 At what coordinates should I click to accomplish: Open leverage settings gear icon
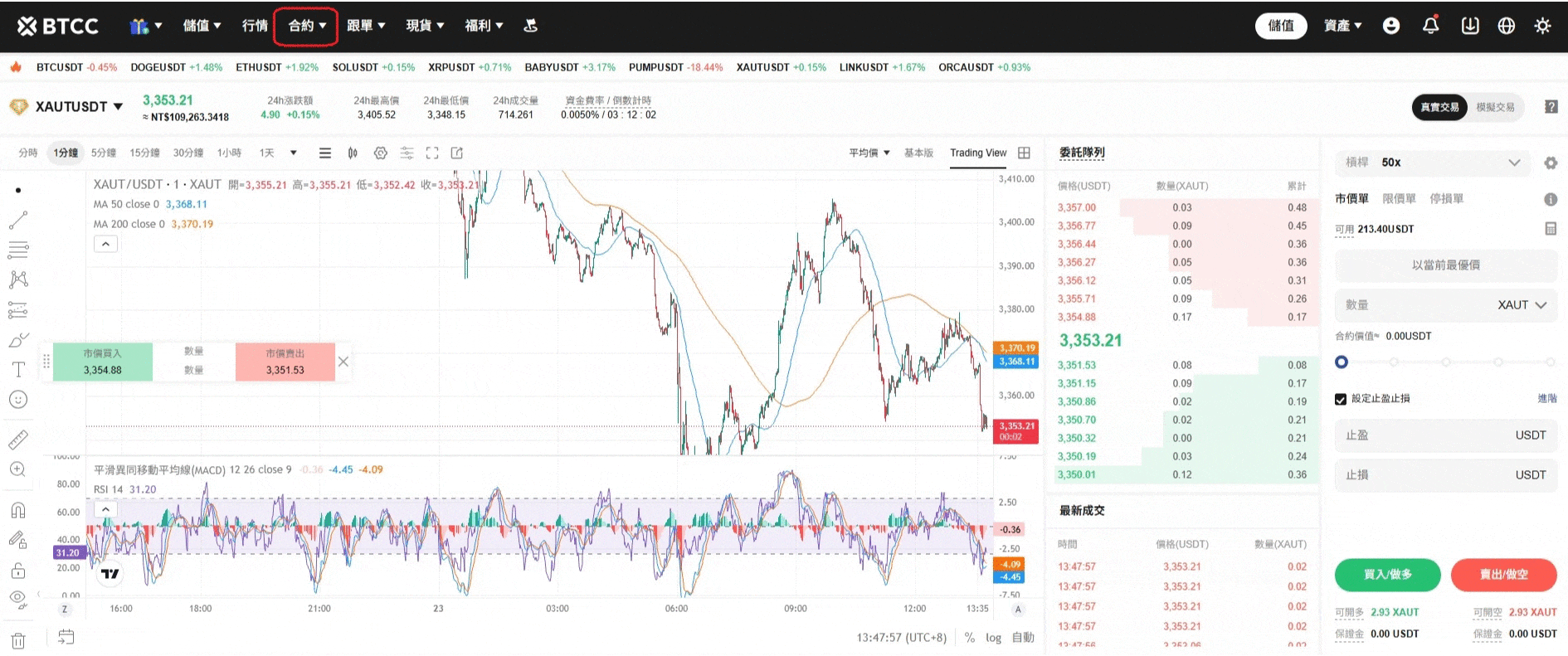pyautogui.click(x=1551, y=163)
